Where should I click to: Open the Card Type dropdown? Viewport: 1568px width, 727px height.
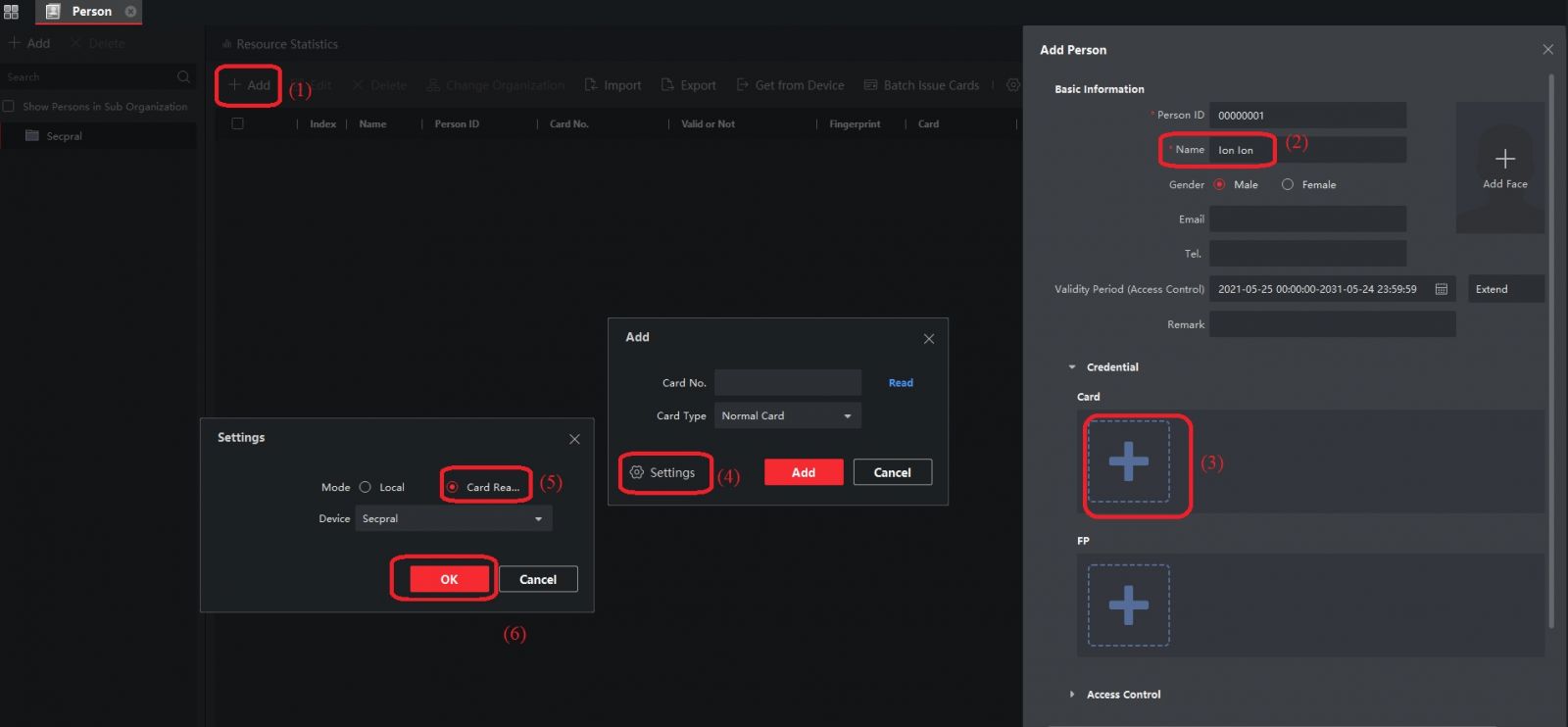pyautogui.click(x=787, y=415)
